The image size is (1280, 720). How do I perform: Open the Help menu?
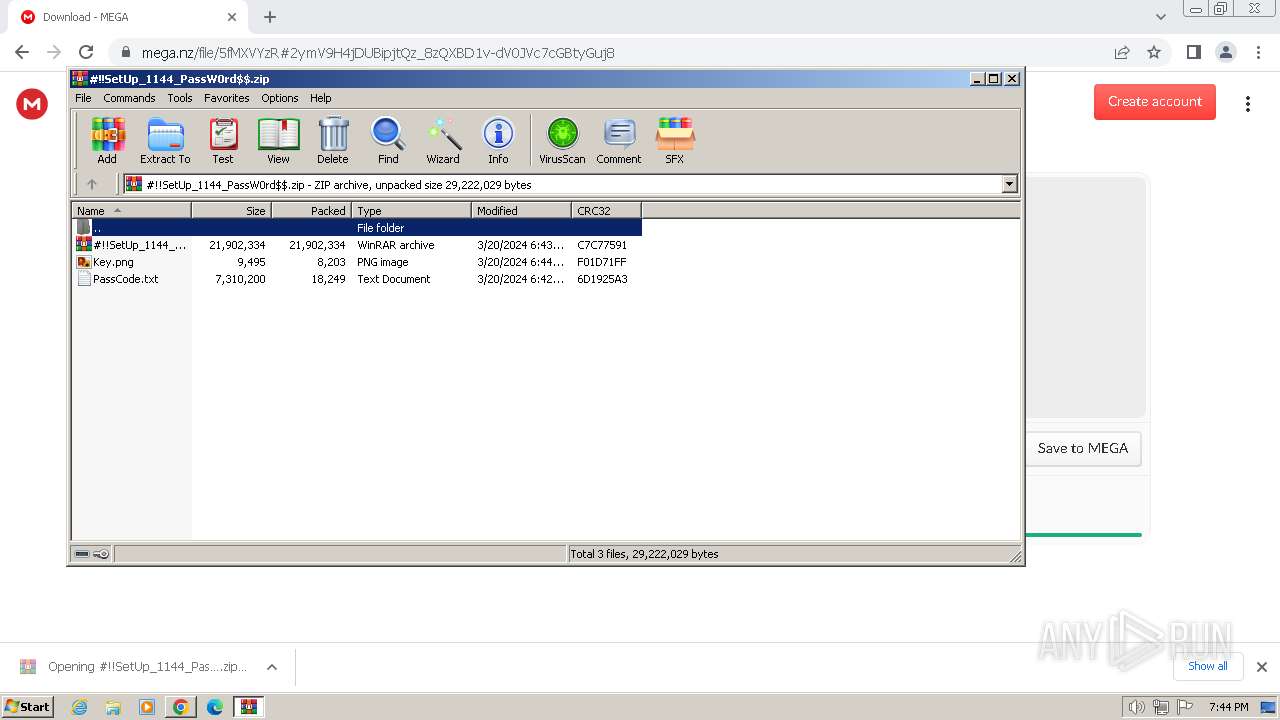pyautogui.click(x=320, y=98)
